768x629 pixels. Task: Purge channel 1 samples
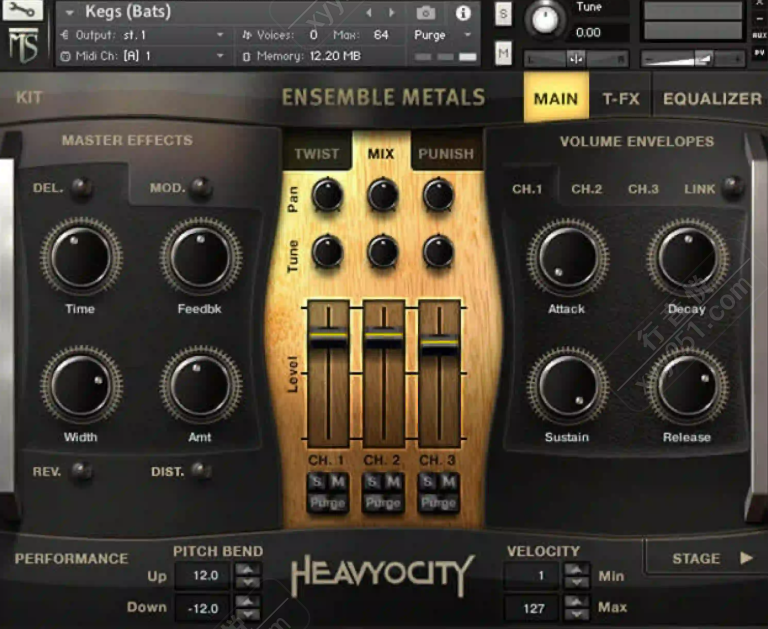[328, 503]
